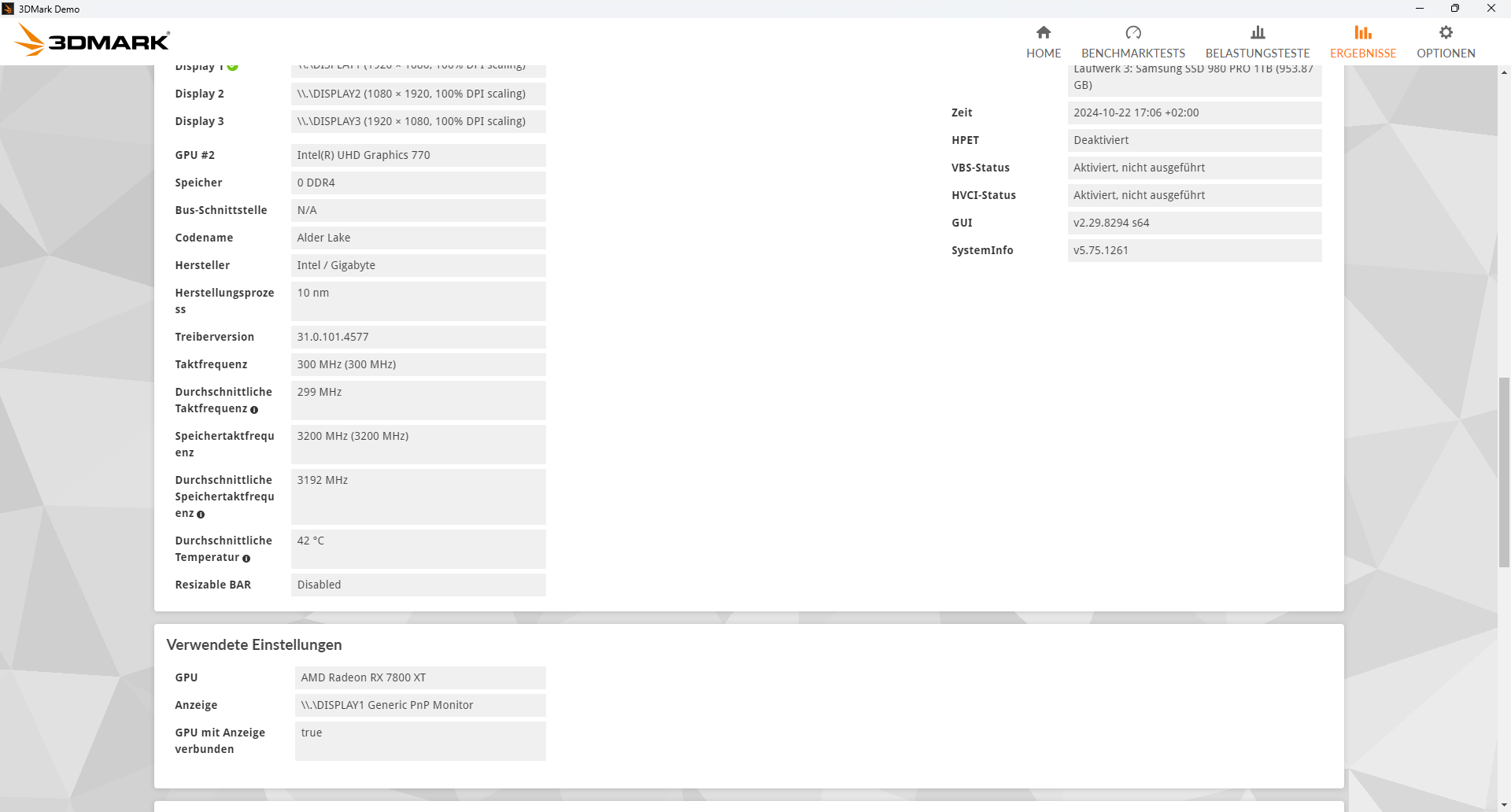The height and width of the screenshot is (812, 1511).
Task: Click the 'true' GPU mit Anzeige verbunden value
Action: click(420, 741)
